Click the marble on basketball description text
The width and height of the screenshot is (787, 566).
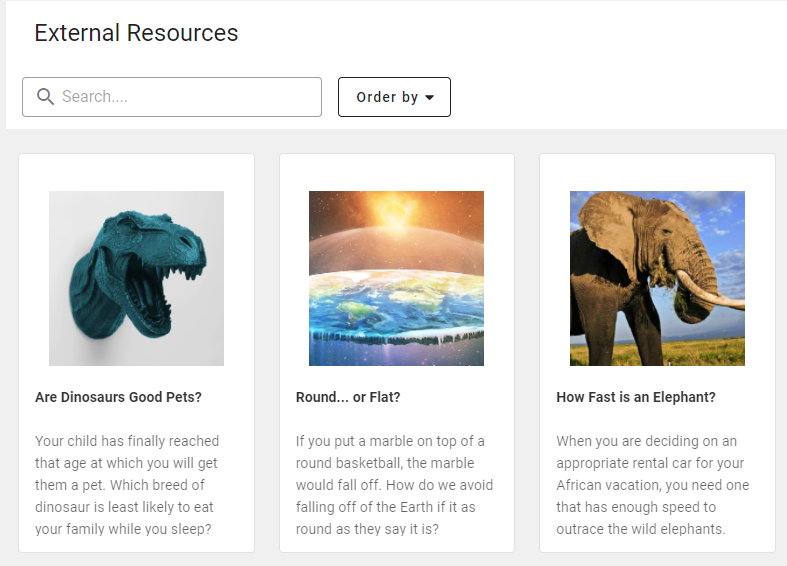pos(395,485)
